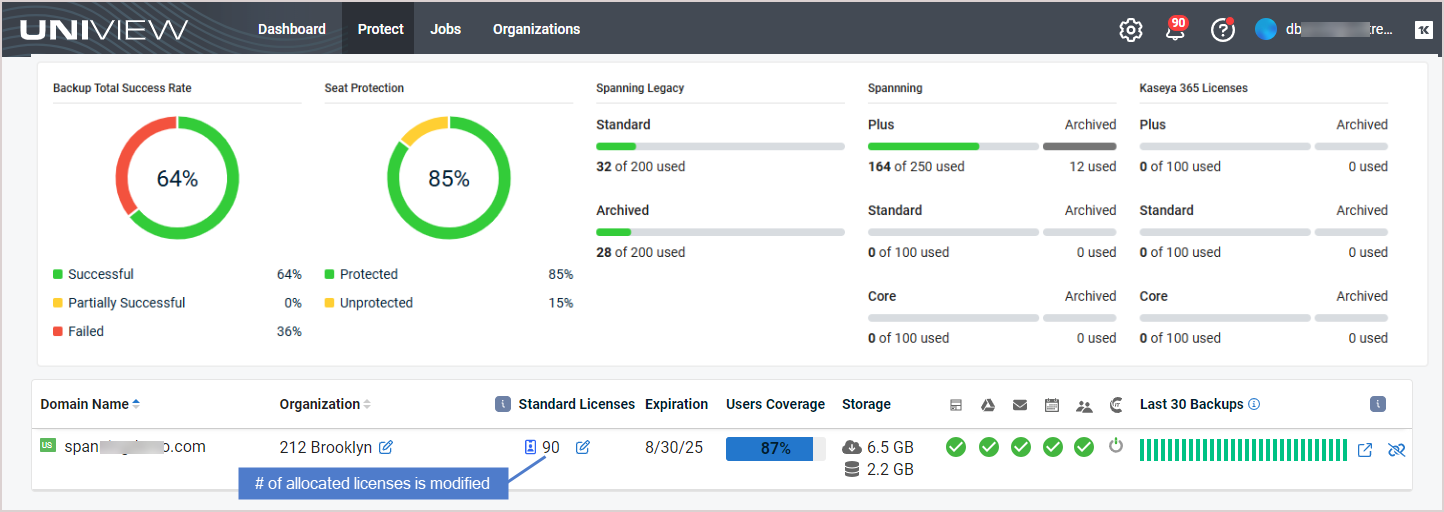Click info icon at far right of header
Image resolution: width=1444 pixels, height=512 pixels.
point(1377,404)
